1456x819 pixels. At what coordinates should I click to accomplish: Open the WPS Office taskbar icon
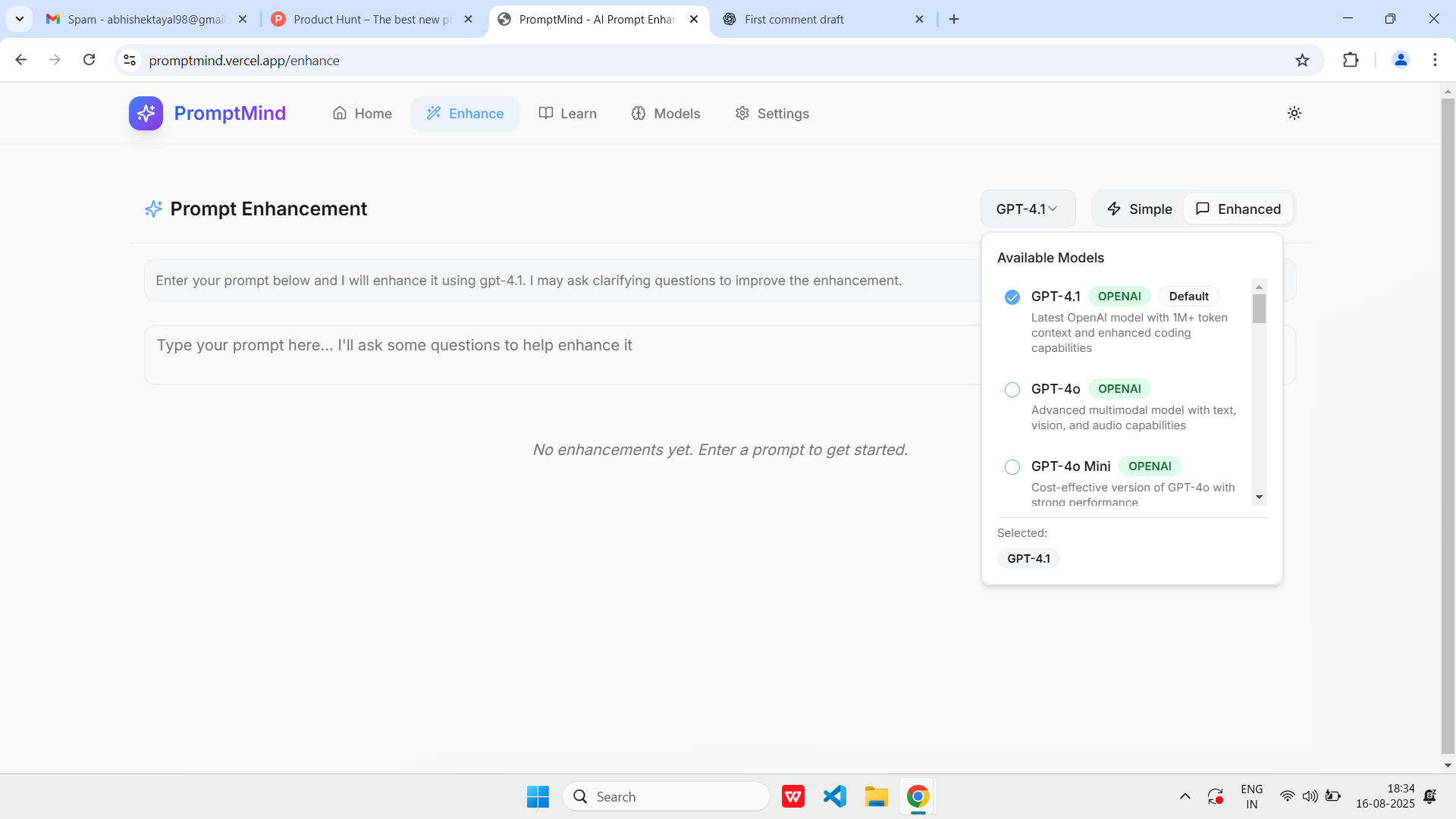click(793, 796)
